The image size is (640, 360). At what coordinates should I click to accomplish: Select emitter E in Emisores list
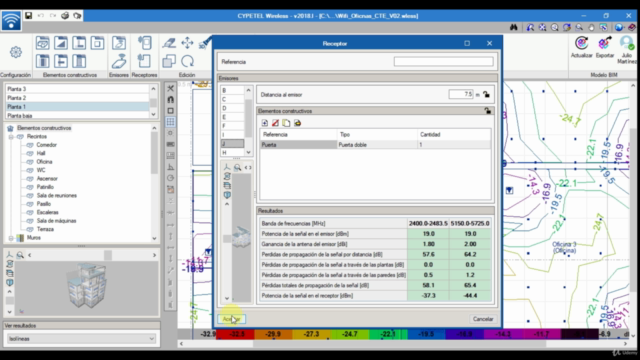point(232,117)
